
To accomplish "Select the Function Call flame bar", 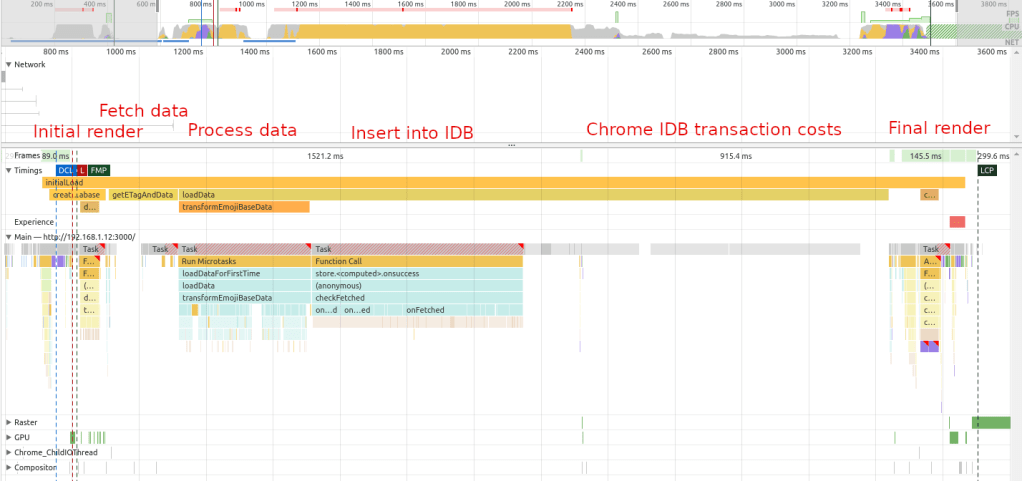I will pos(418,261).
